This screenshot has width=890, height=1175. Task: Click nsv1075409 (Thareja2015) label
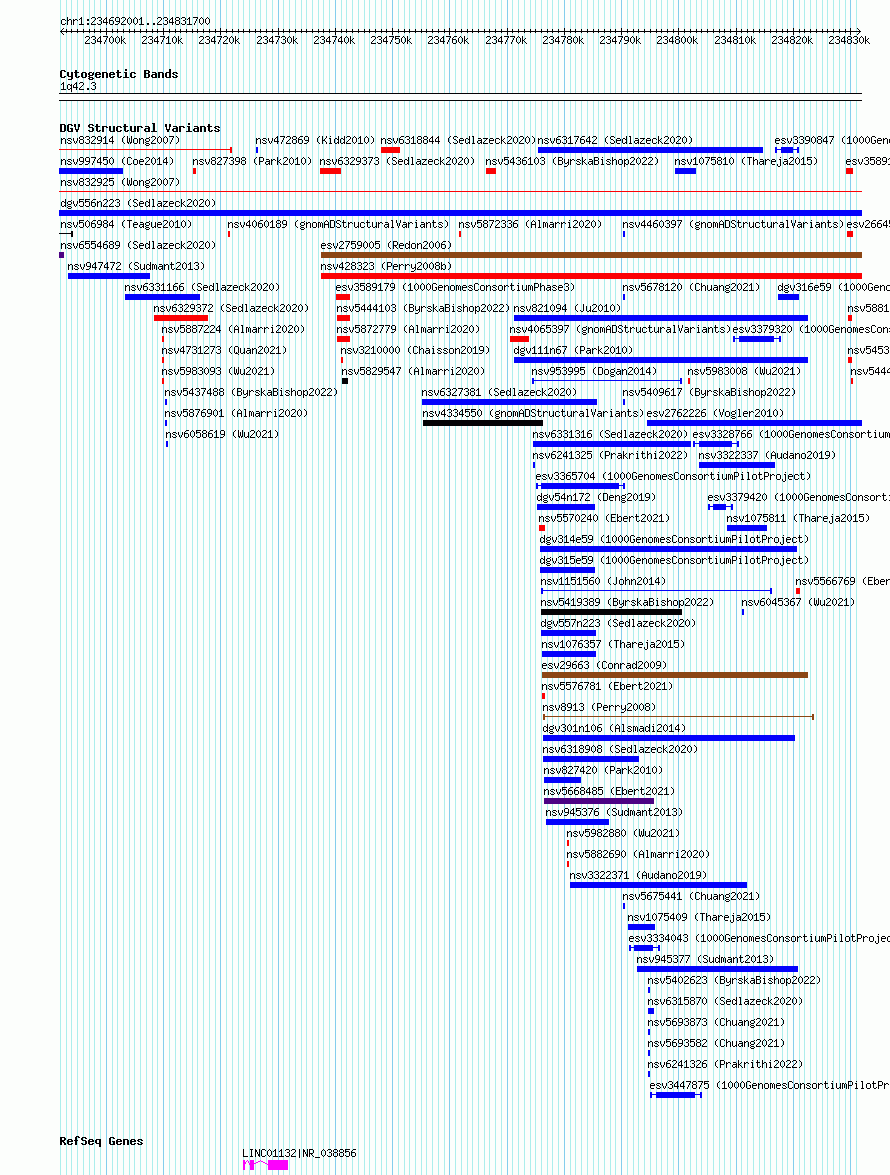699,916
